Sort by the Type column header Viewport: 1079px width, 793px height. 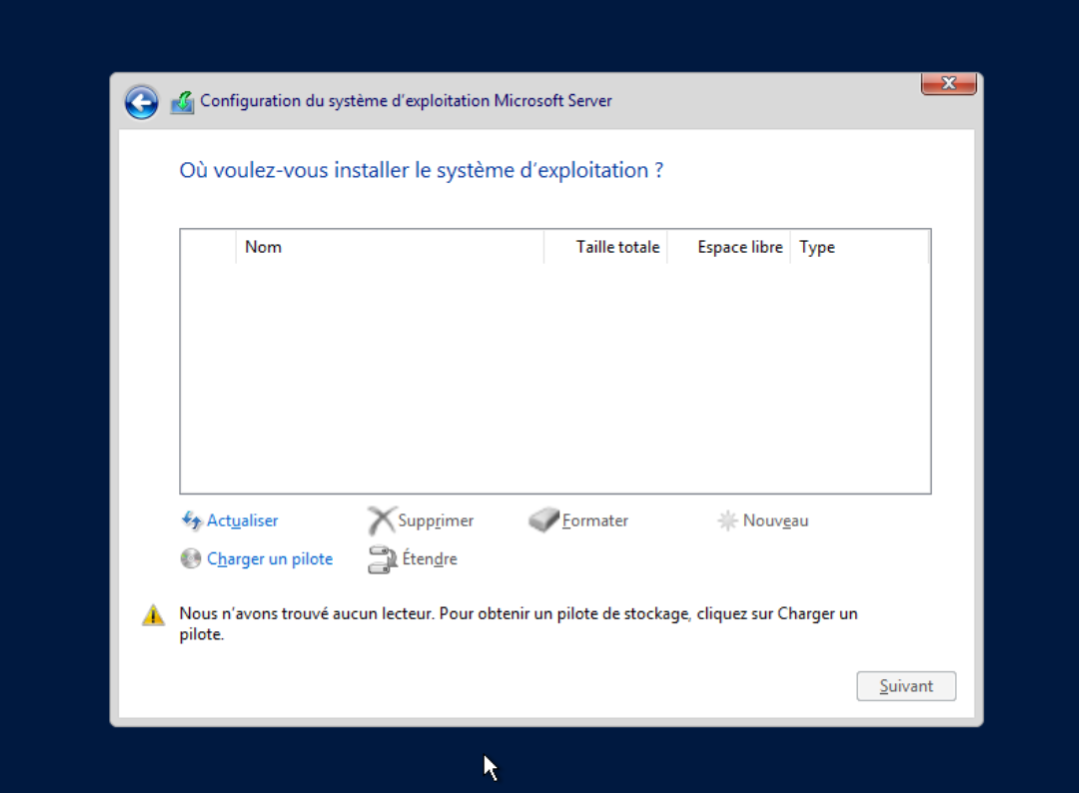pyautogui.click(x=859, y=247)
